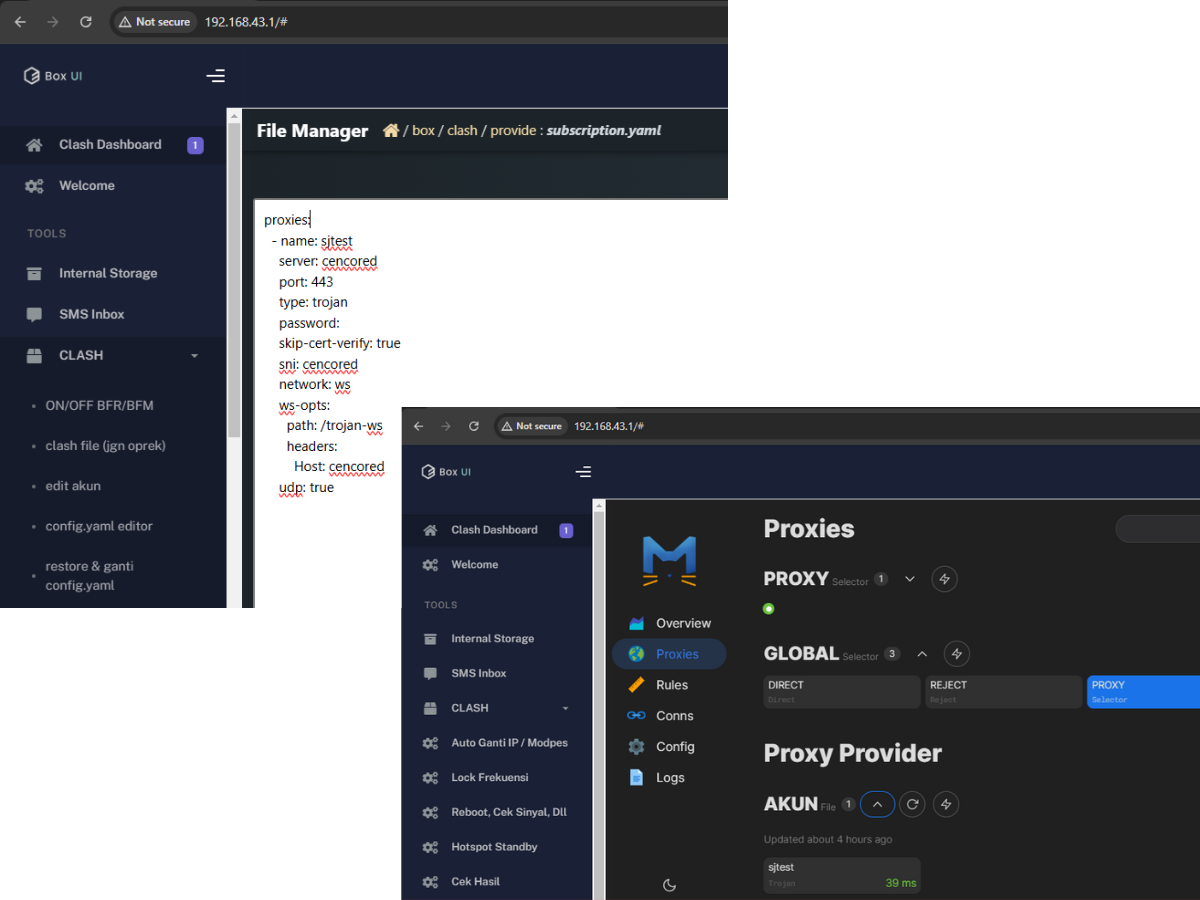Click the lightning health-check icon next to AKUN
The image size is (1200, 900).
click(x=945, y=804)
